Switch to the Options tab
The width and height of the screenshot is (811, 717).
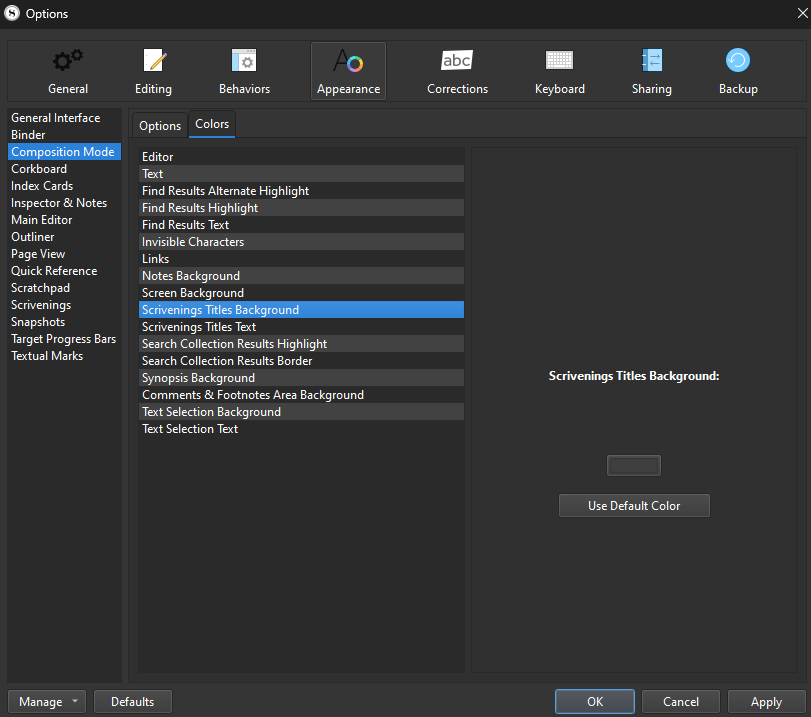[160, 126]
